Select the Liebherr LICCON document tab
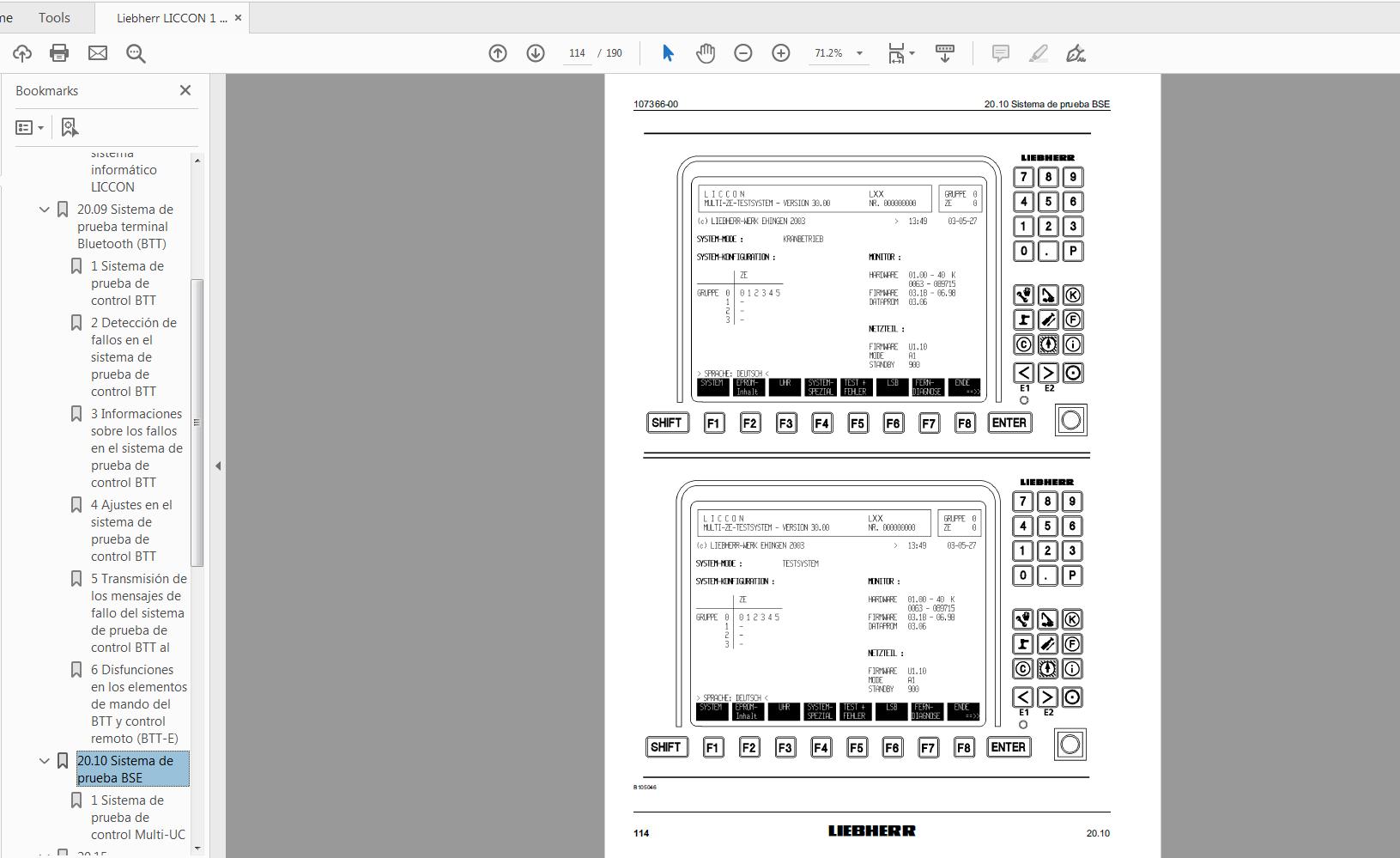The height and width of the screenshot is (858, 1400). point(168,17)
